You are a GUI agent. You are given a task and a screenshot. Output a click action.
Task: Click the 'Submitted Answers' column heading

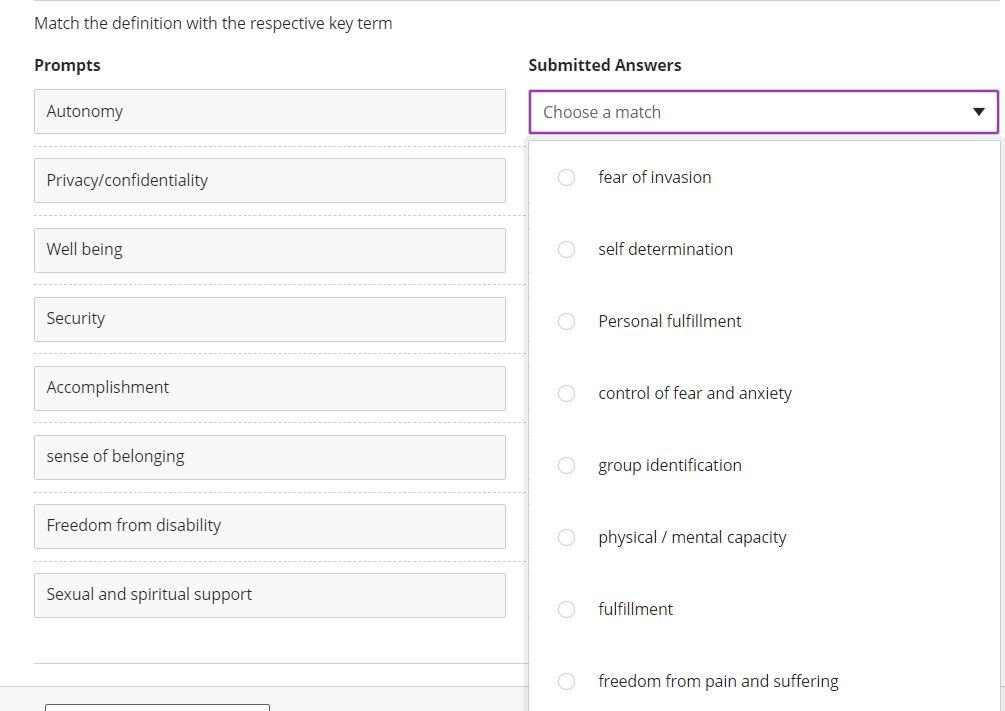click(x=604, y=65)
